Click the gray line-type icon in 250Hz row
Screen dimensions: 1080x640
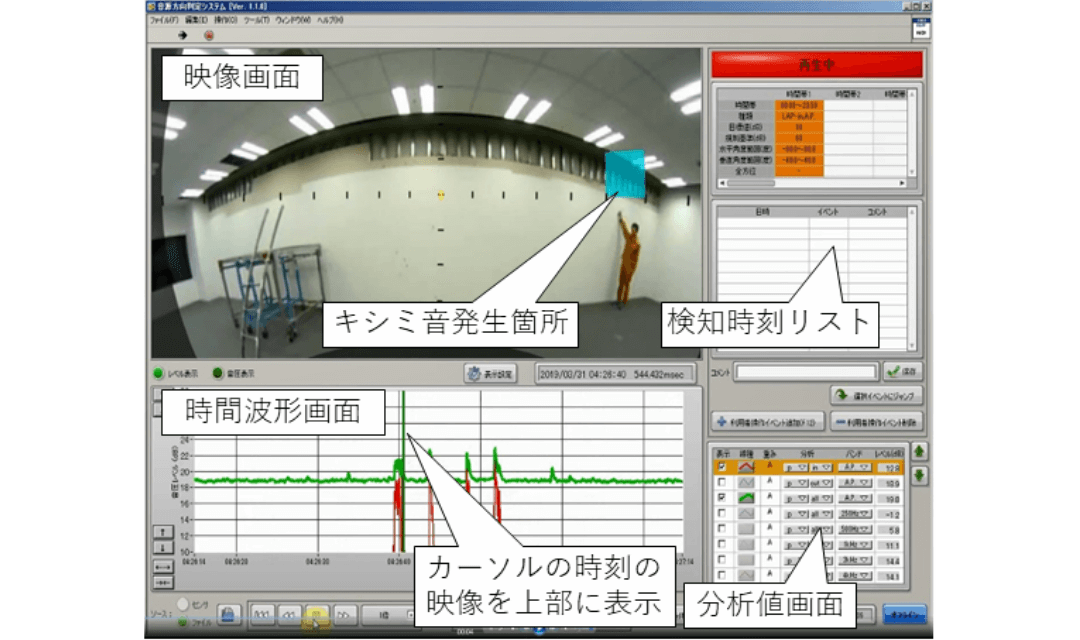click(x=746, y=513)
